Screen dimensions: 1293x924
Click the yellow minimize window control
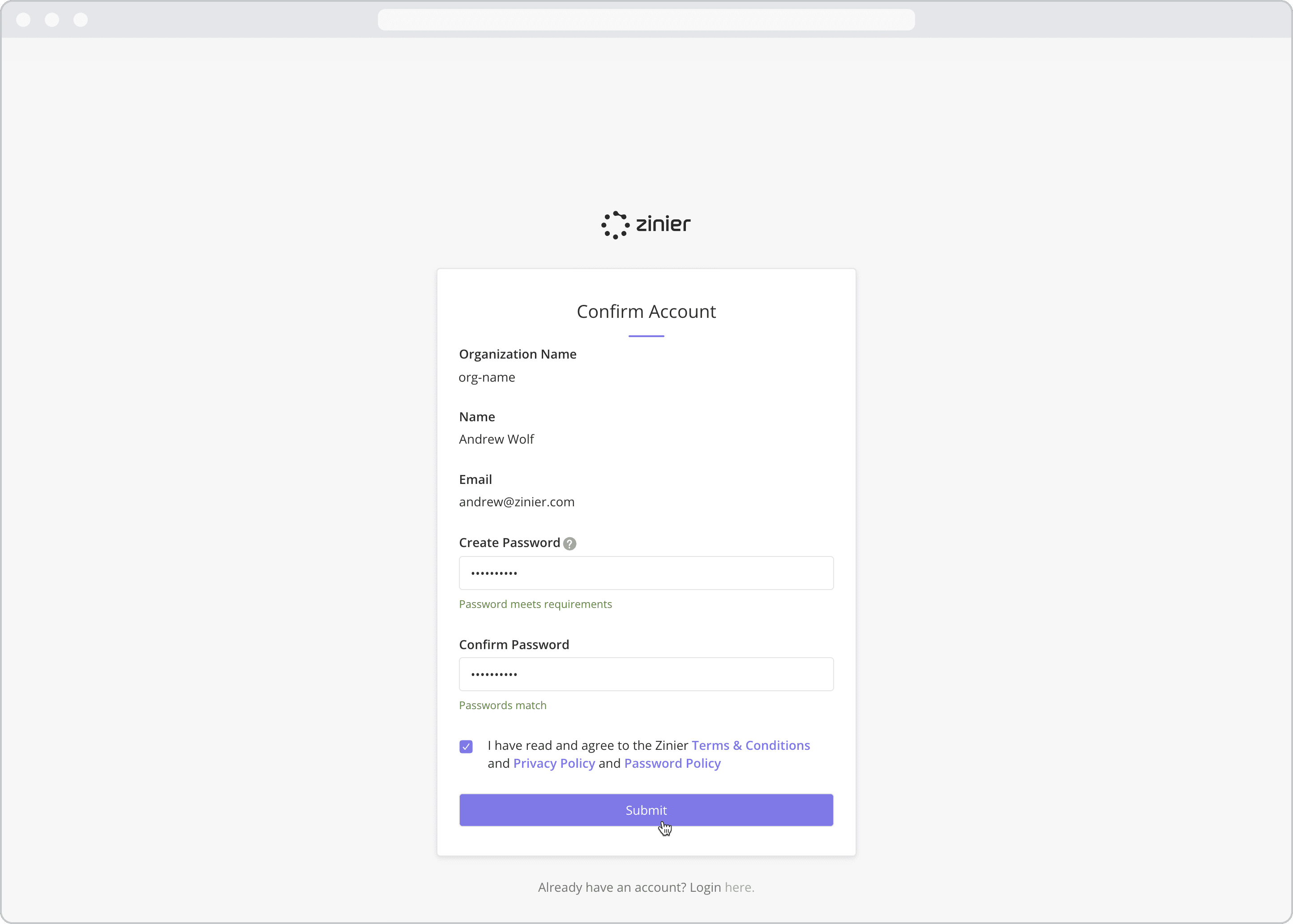click(x=52, y=19)
